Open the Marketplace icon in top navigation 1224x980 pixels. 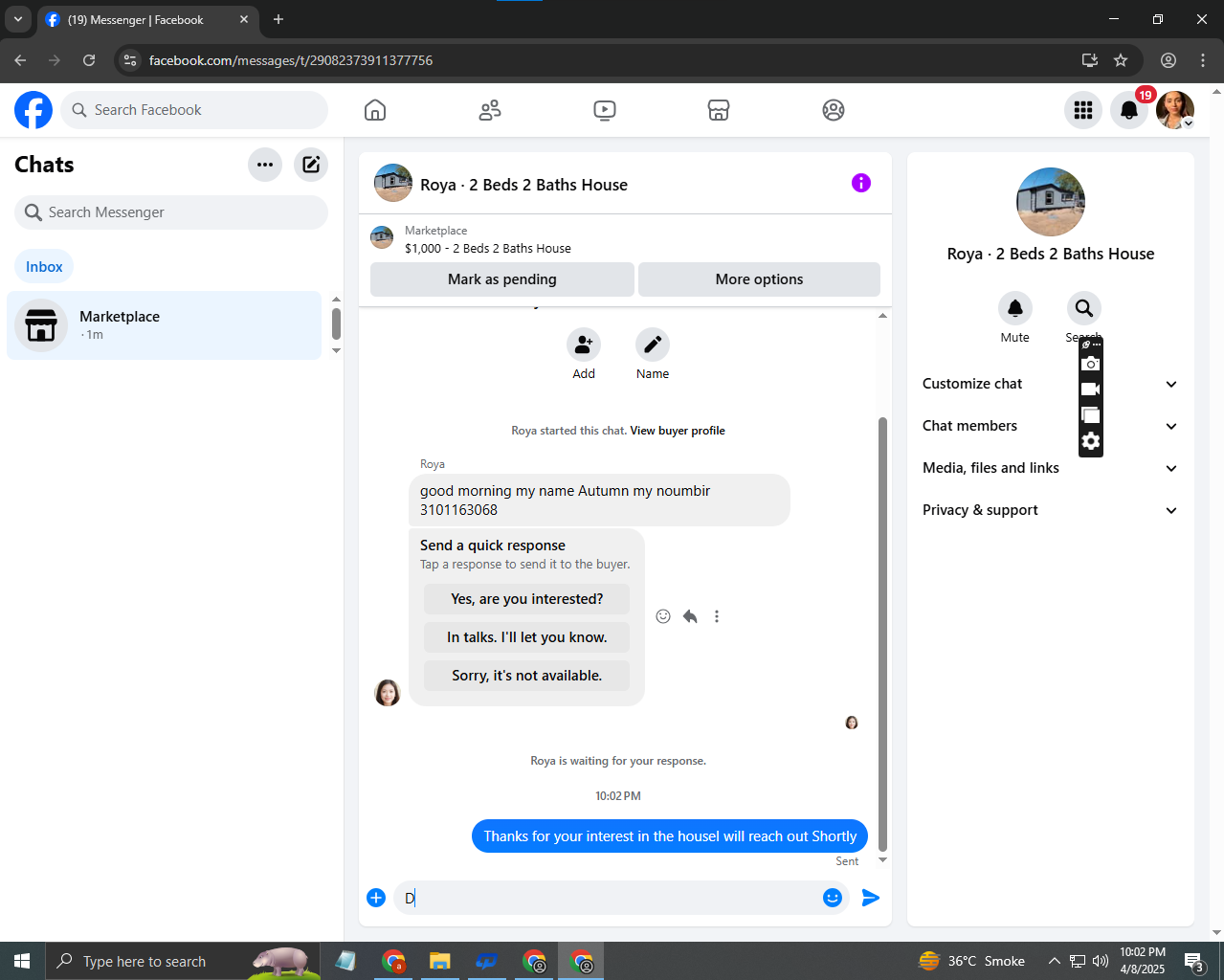point(719,110)
